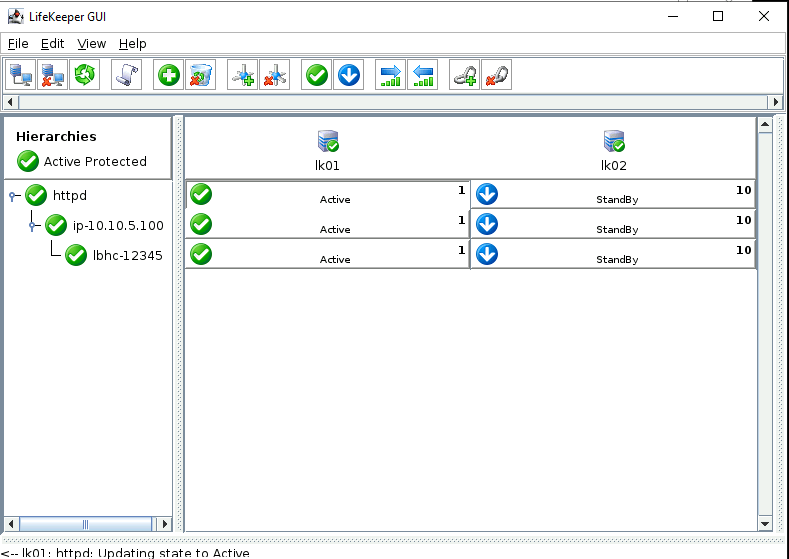Click ip-10.10.5.100 row's StandBy icon under lk02
789x559 pixels.
pos(487,224)
